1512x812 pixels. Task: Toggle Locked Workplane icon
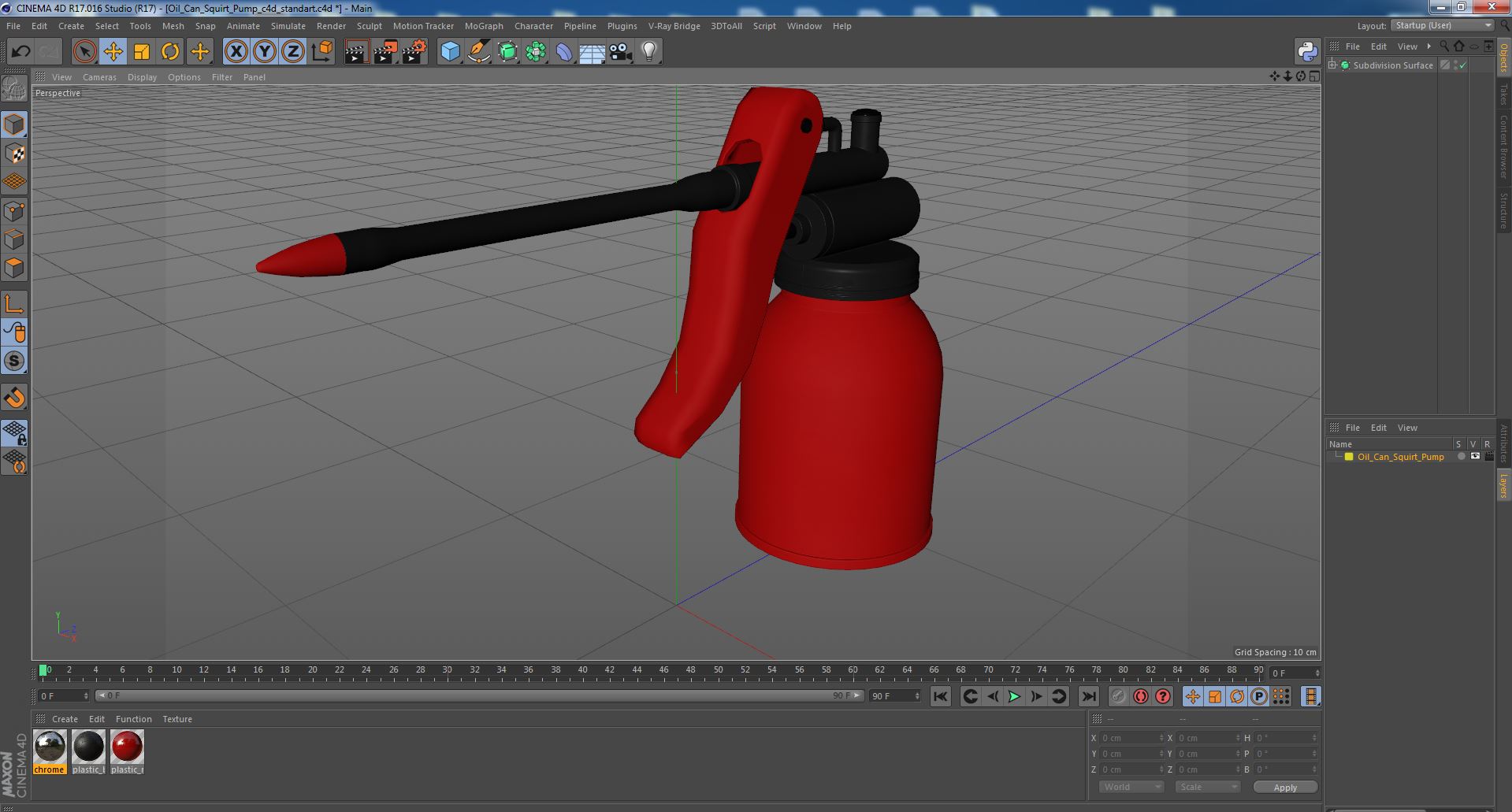tap(14, 432)
